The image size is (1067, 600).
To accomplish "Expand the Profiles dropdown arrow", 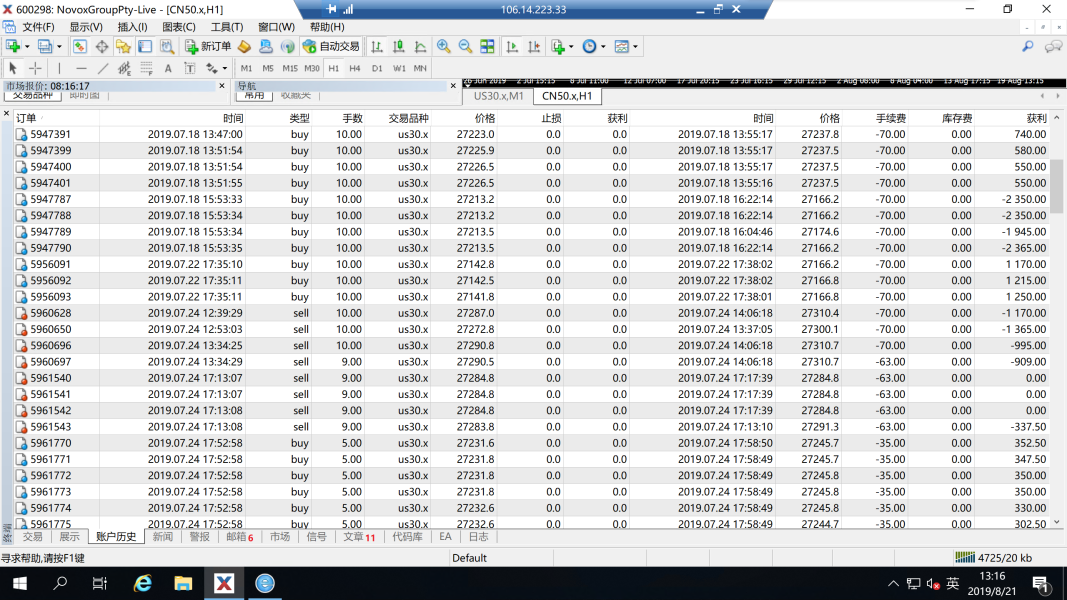I will tap(59, 46).
